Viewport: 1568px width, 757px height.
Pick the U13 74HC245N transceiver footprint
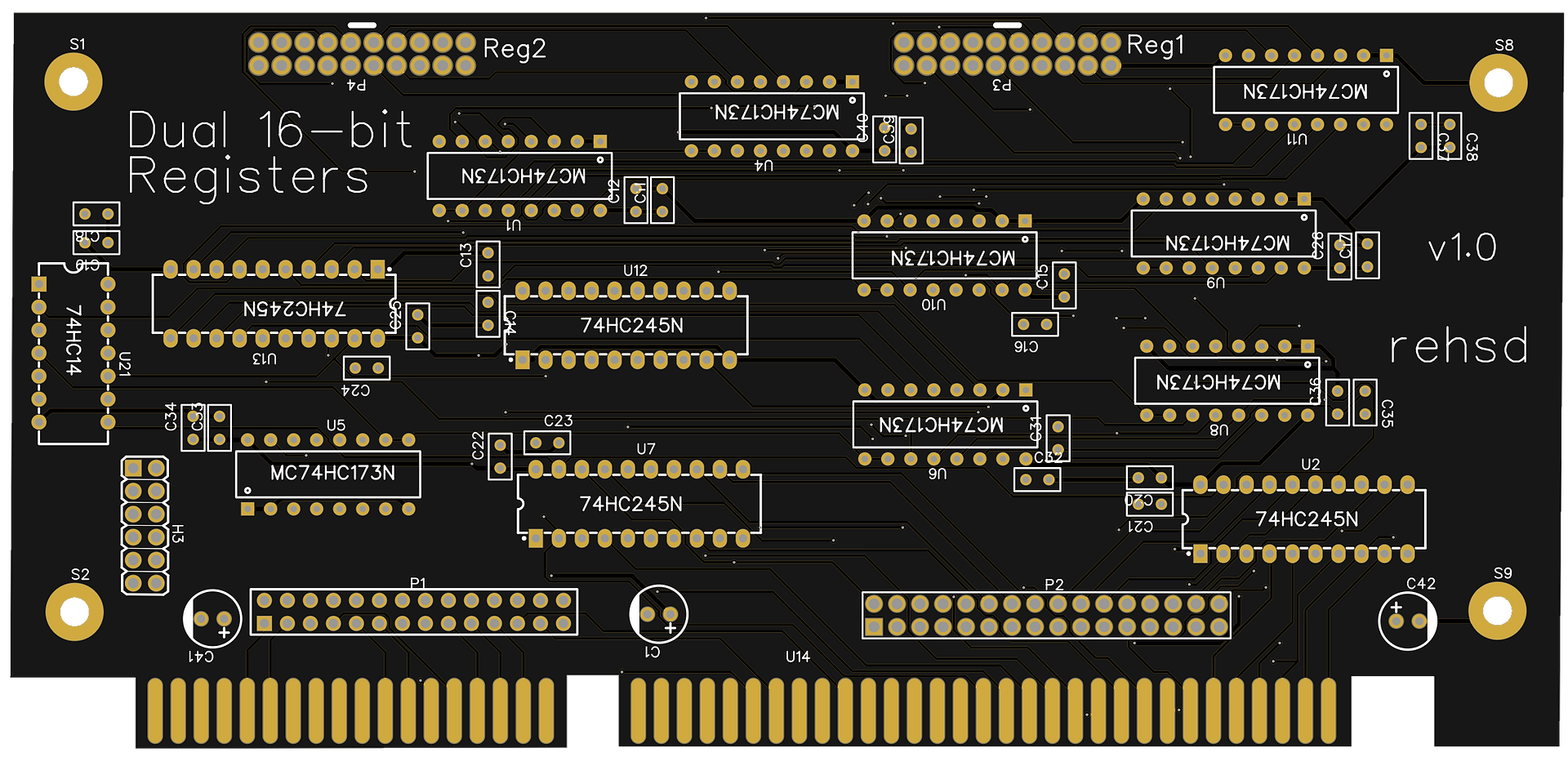274,304
